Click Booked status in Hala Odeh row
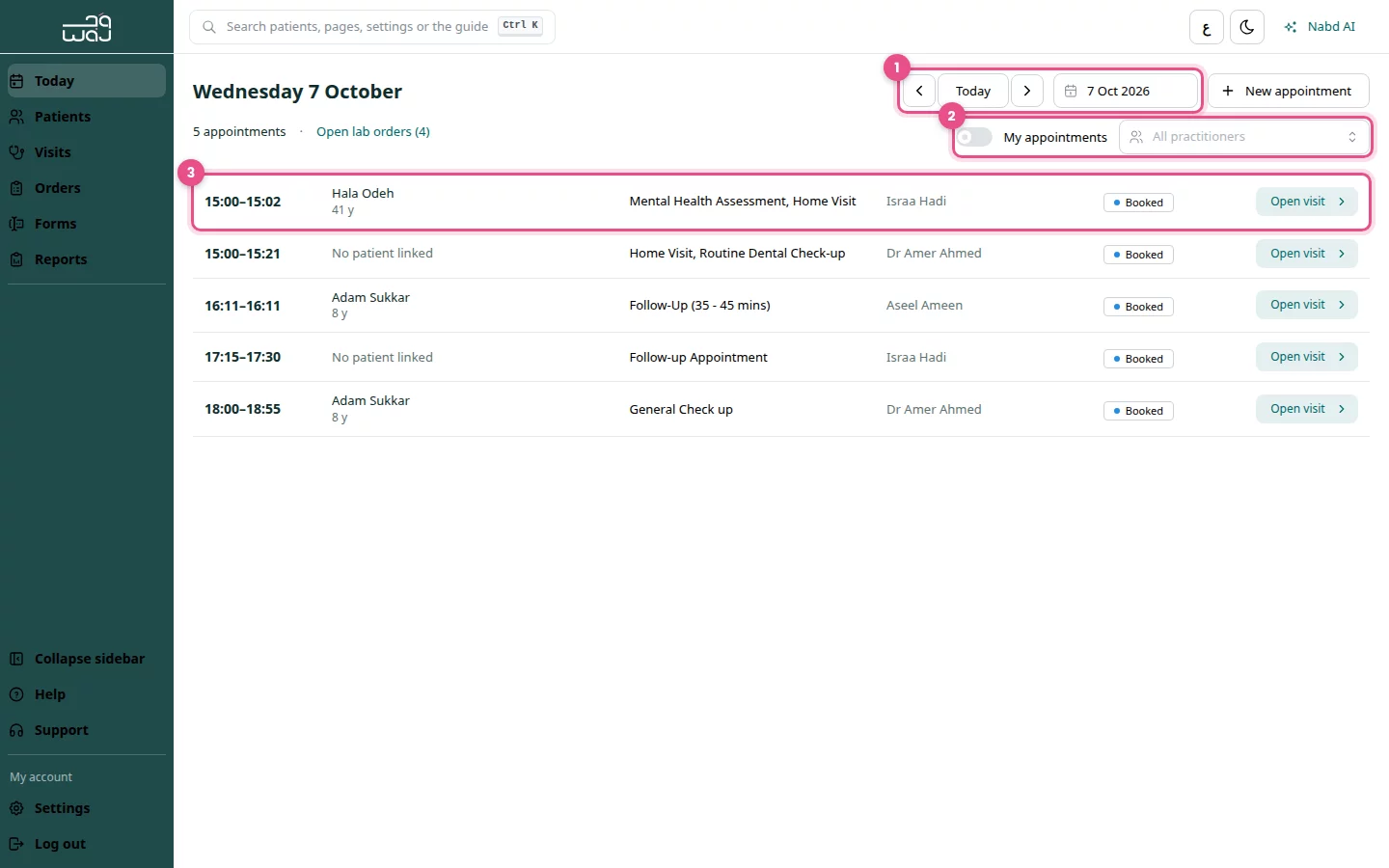This screenshot has width=1389, height=868. (x=1138, y=203)
